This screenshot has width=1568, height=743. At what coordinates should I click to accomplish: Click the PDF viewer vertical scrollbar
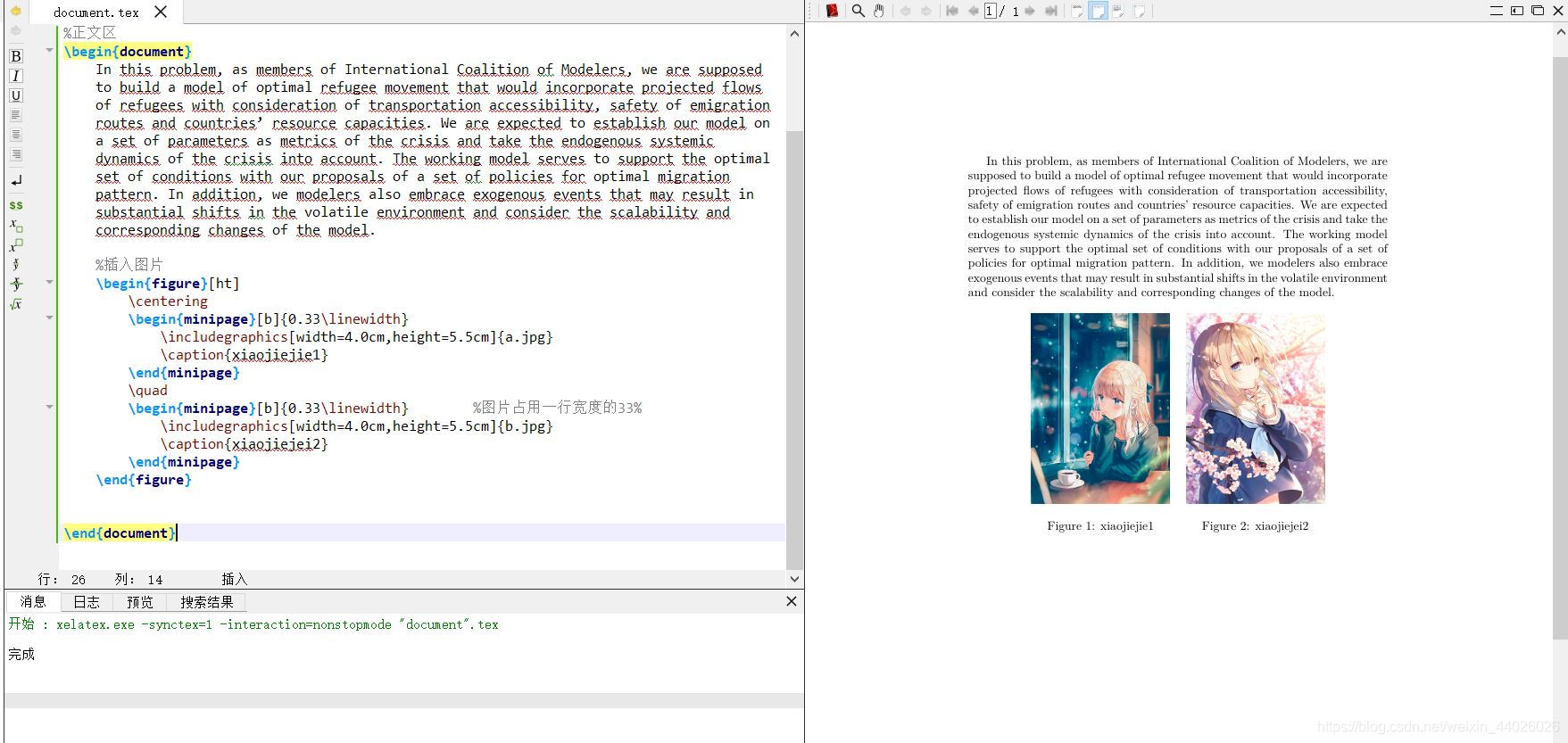point(1560,348)
